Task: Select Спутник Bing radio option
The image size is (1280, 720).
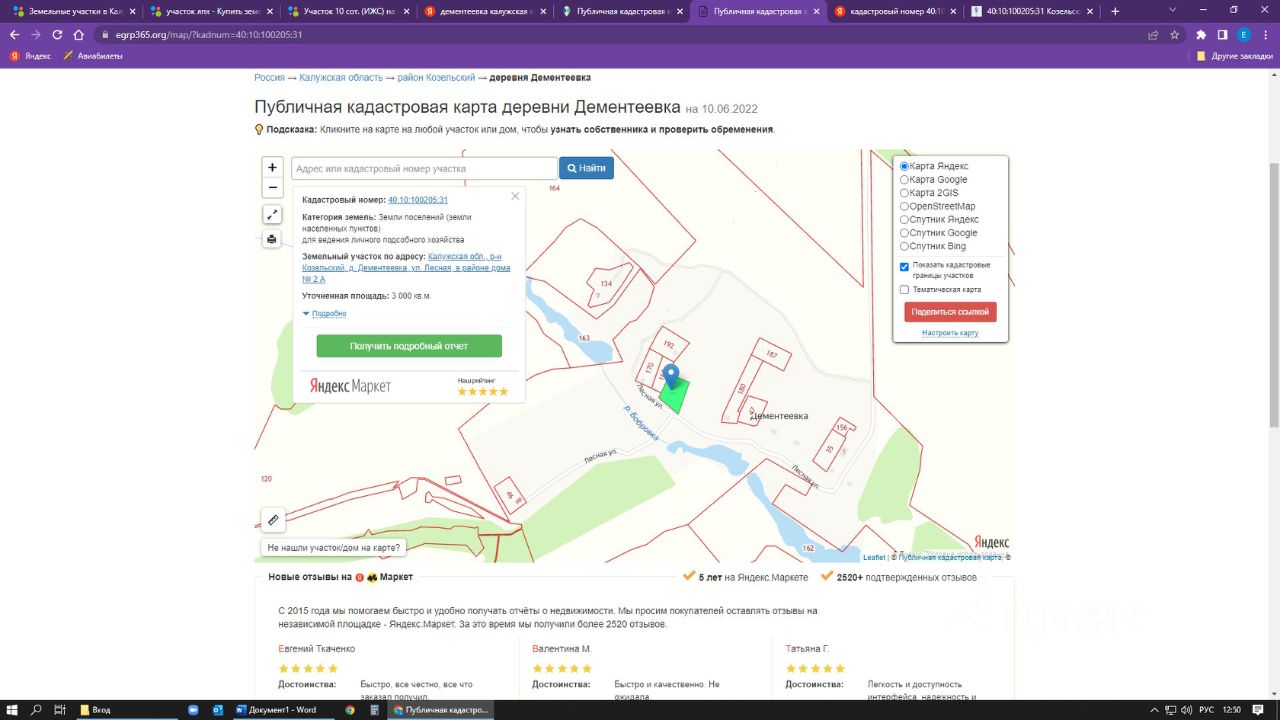Action: tap(904, 246)
